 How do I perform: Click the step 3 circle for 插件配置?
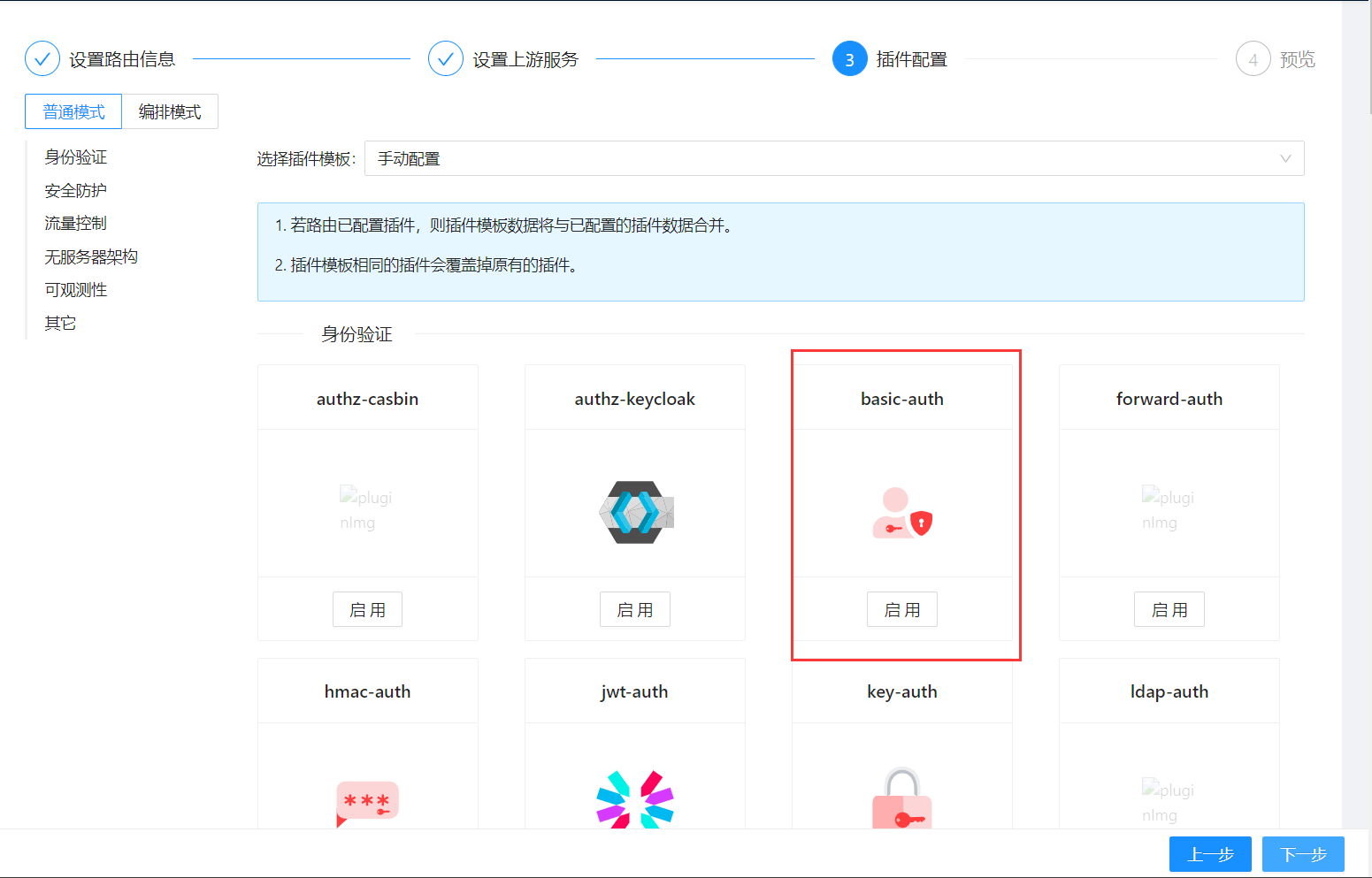850,59
